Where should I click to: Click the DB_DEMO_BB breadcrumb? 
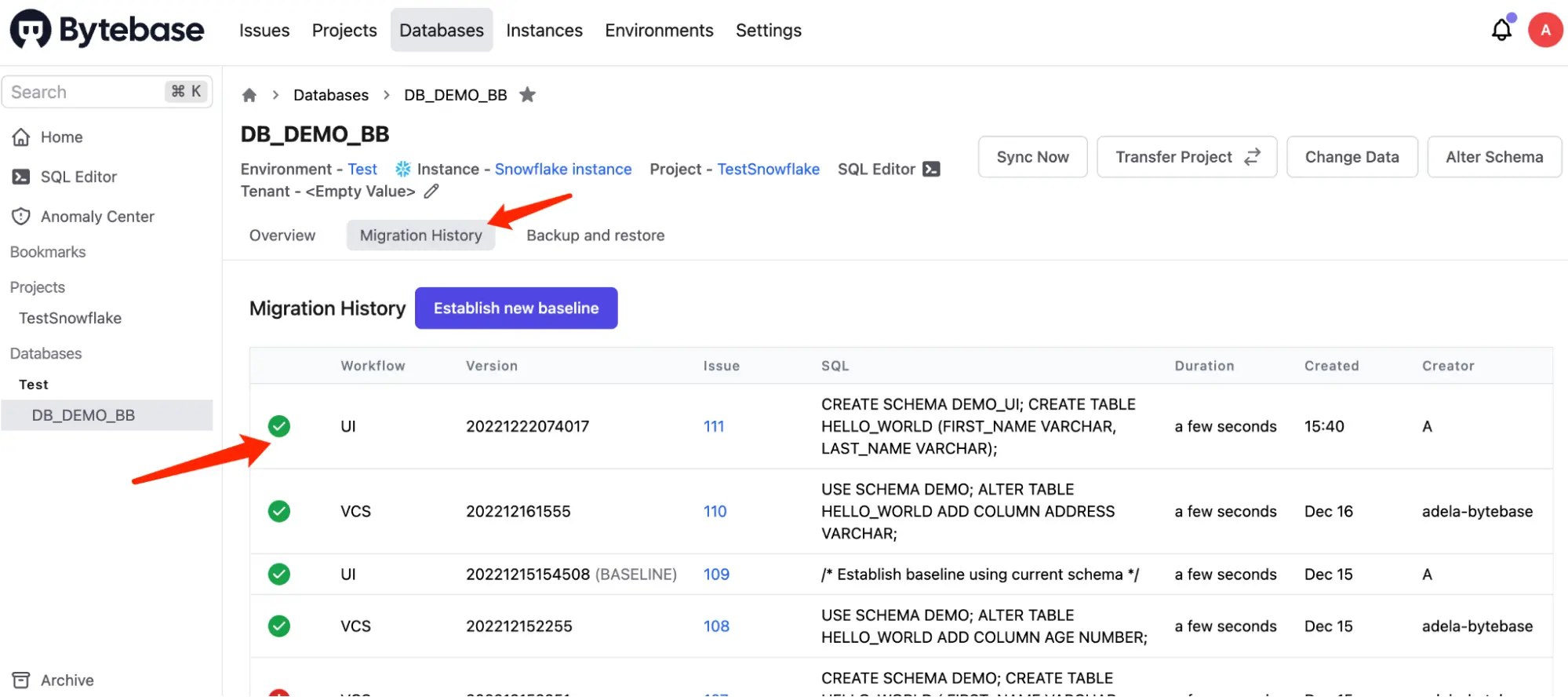click(x=456, y=95)
